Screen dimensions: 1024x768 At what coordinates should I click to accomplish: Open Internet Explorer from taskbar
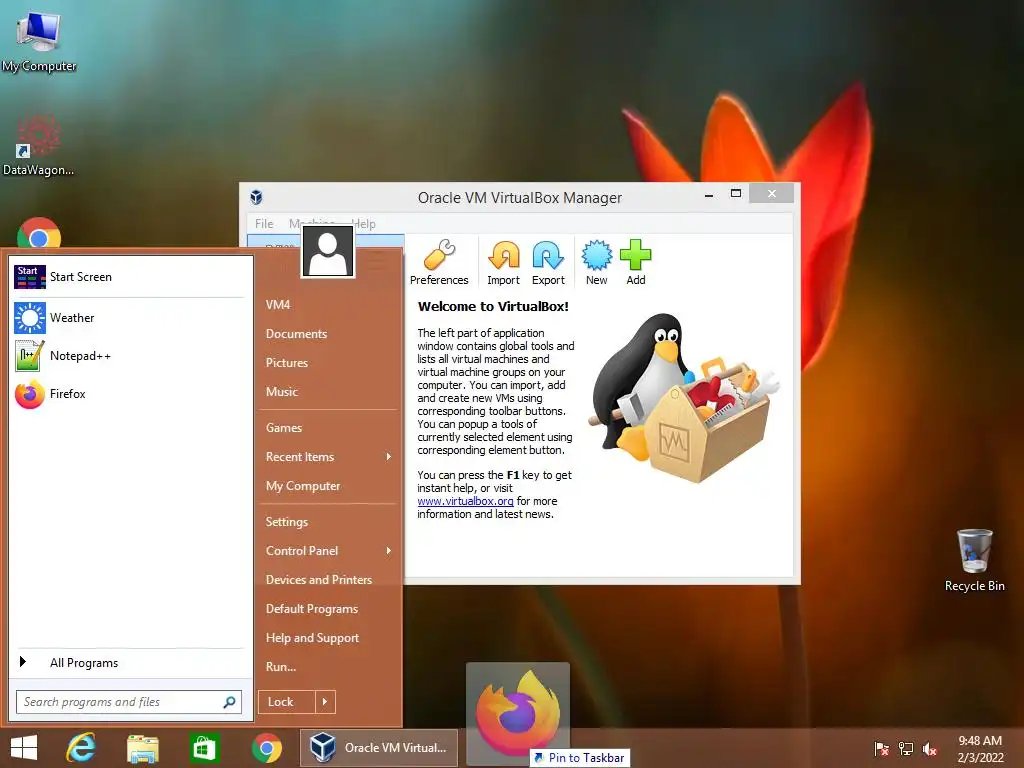82,748
